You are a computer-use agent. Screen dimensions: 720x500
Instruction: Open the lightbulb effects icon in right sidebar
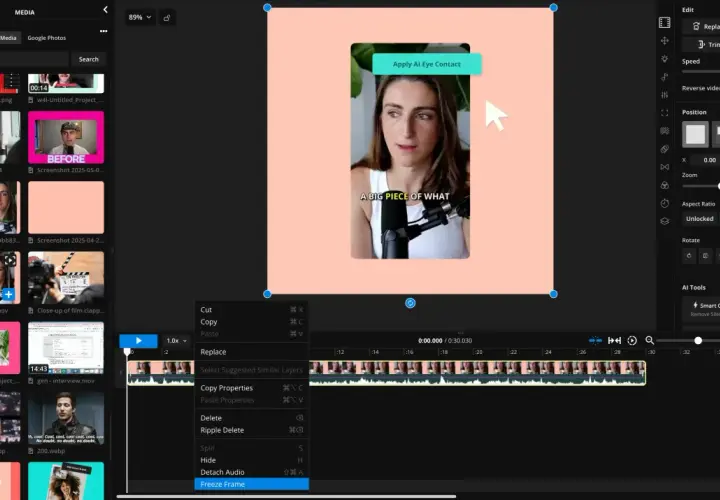tap(664, 59)
